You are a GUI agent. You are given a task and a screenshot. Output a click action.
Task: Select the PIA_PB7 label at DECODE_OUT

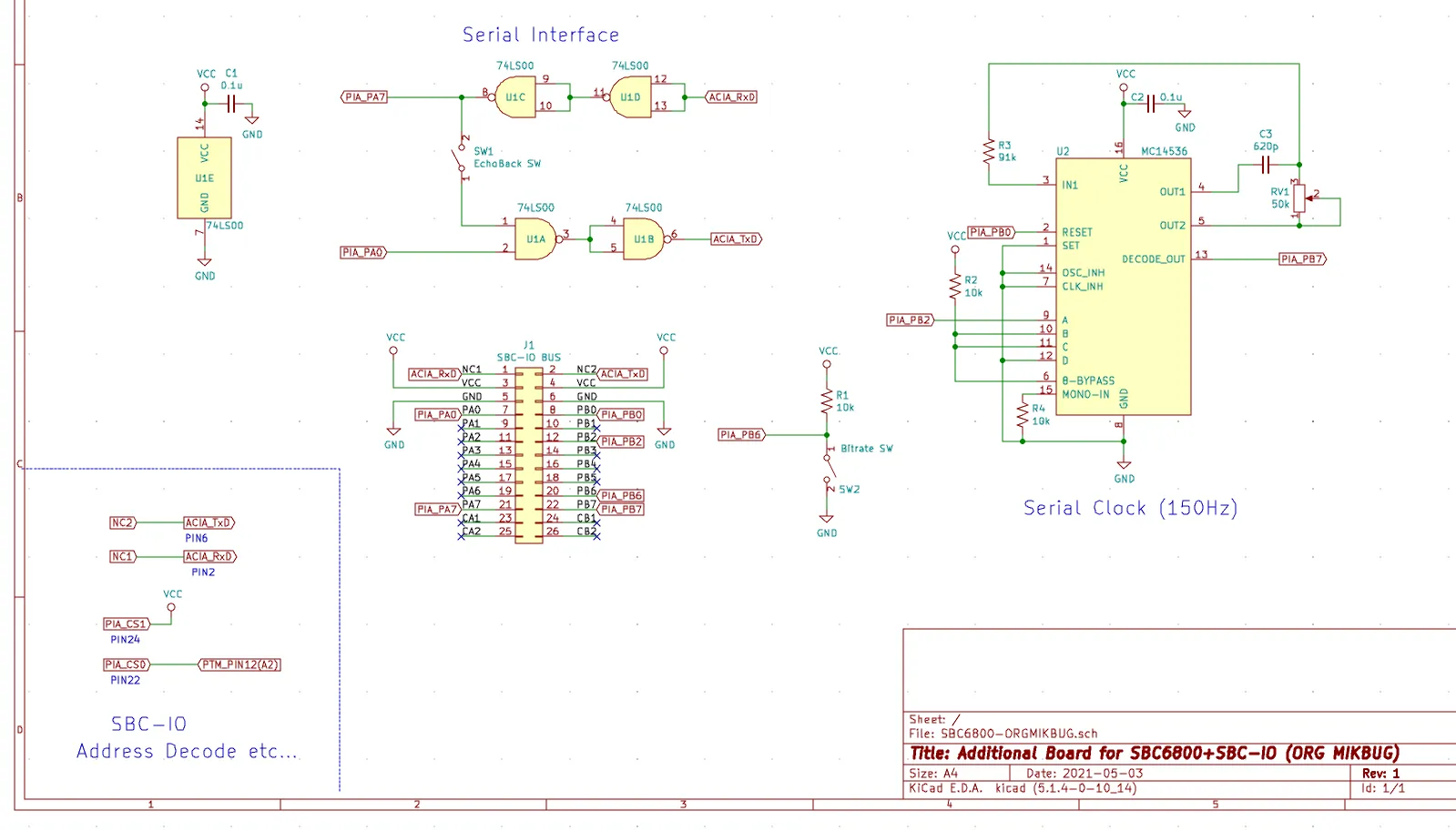click(x=1303, y=259)
